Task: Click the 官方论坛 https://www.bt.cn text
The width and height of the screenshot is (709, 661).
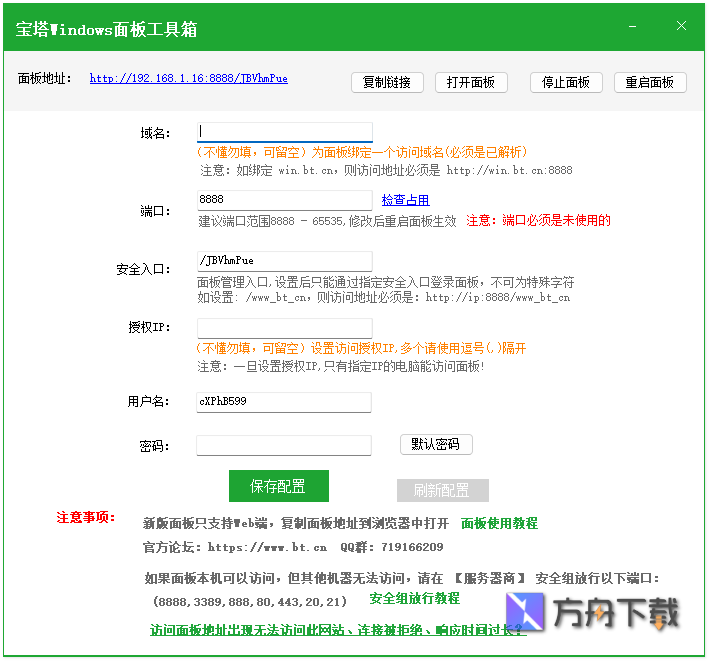Action: tap(235, 547)
